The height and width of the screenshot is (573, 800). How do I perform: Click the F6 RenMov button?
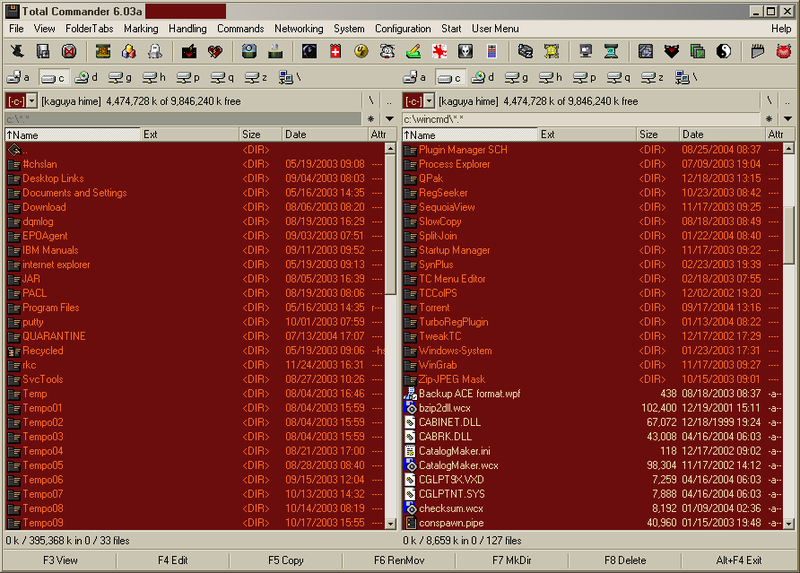[x=399, y=560]
